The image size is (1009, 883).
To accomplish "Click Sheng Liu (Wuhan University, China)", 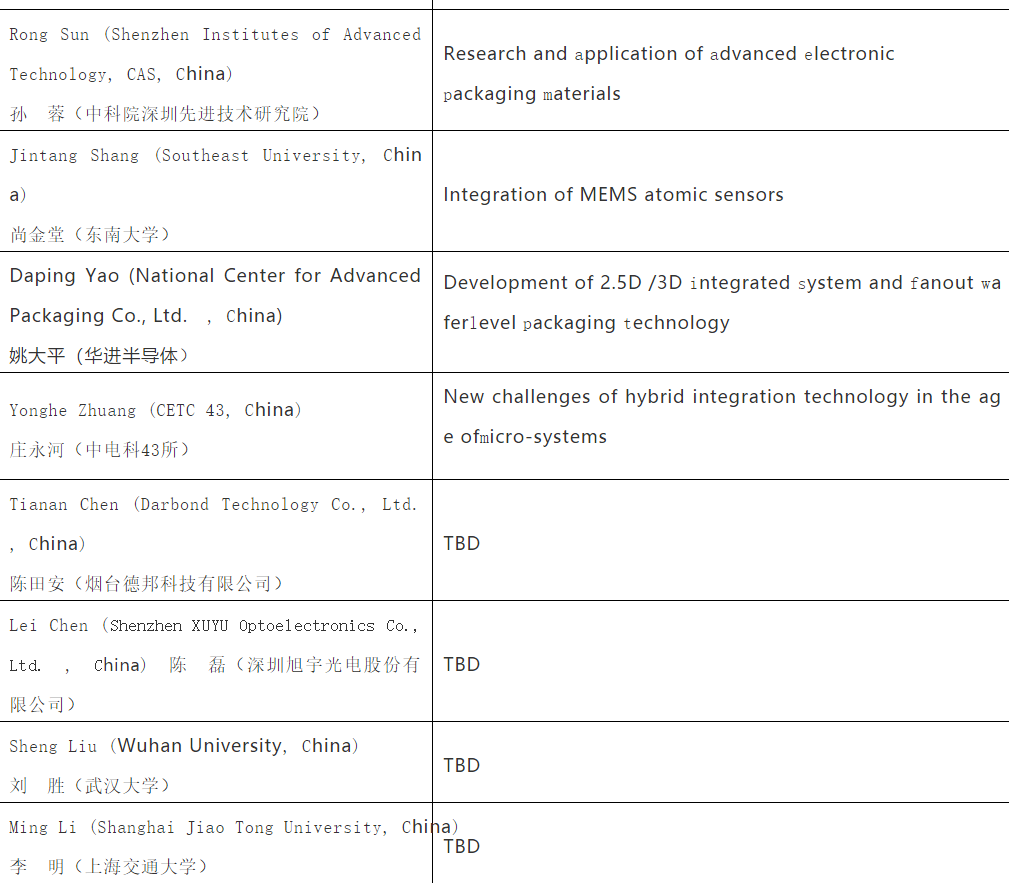I will pyautogui.click(x=184, y=746).
